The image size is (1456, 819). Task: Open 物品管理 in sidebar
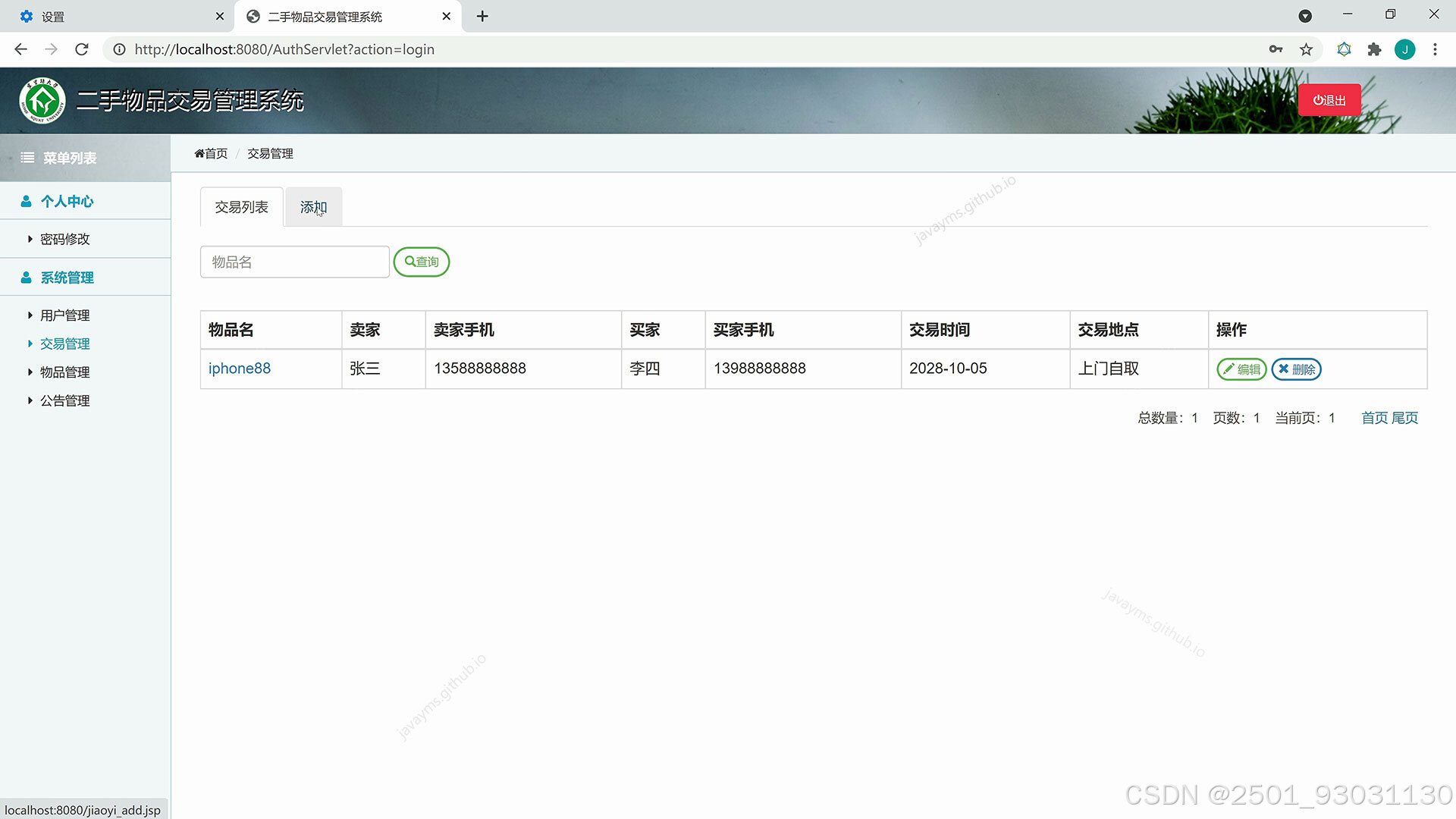[x=65, y=372]
